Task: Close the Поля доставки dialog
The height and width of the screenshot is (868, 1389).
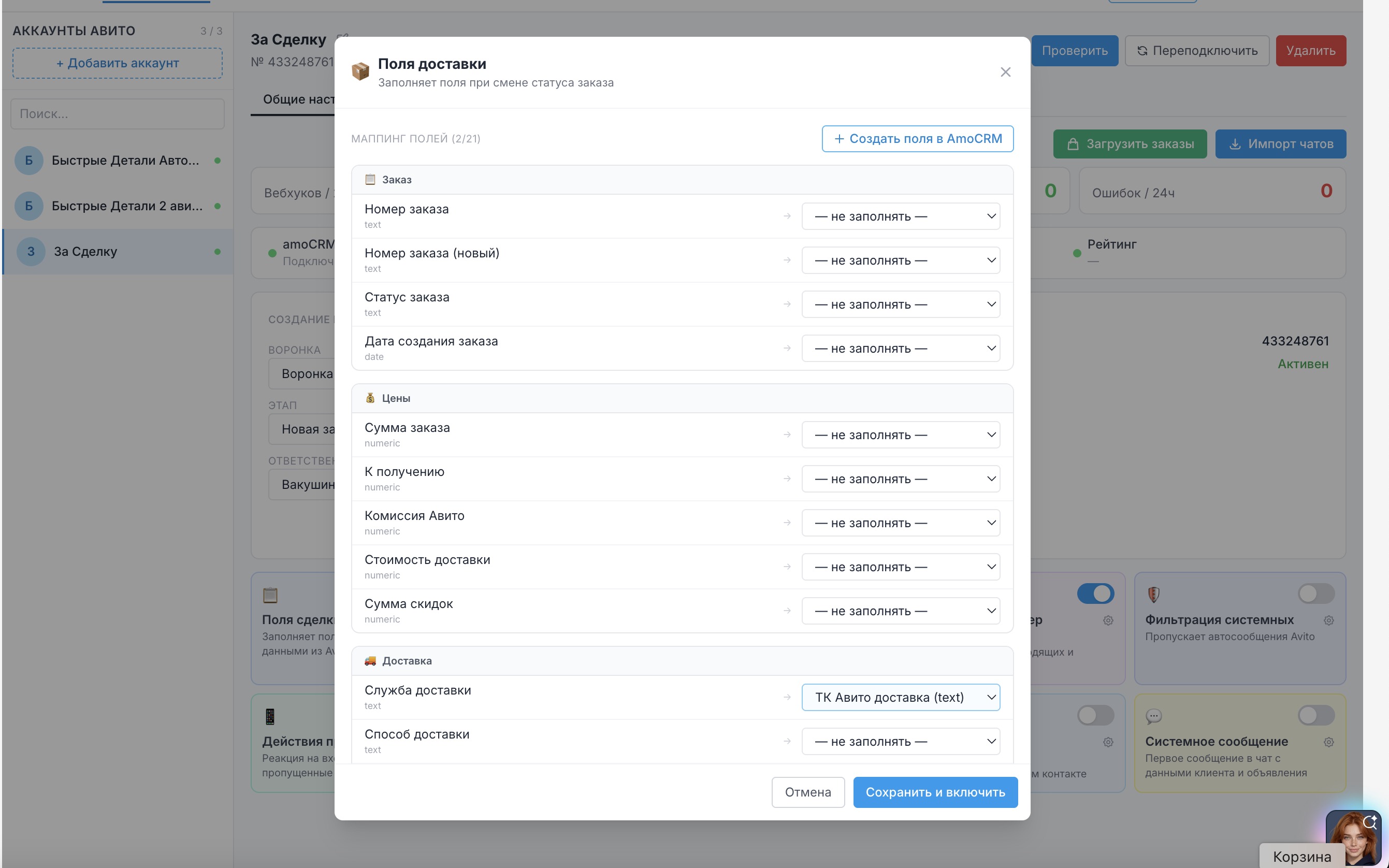Action: click(x=1005, y=72)
